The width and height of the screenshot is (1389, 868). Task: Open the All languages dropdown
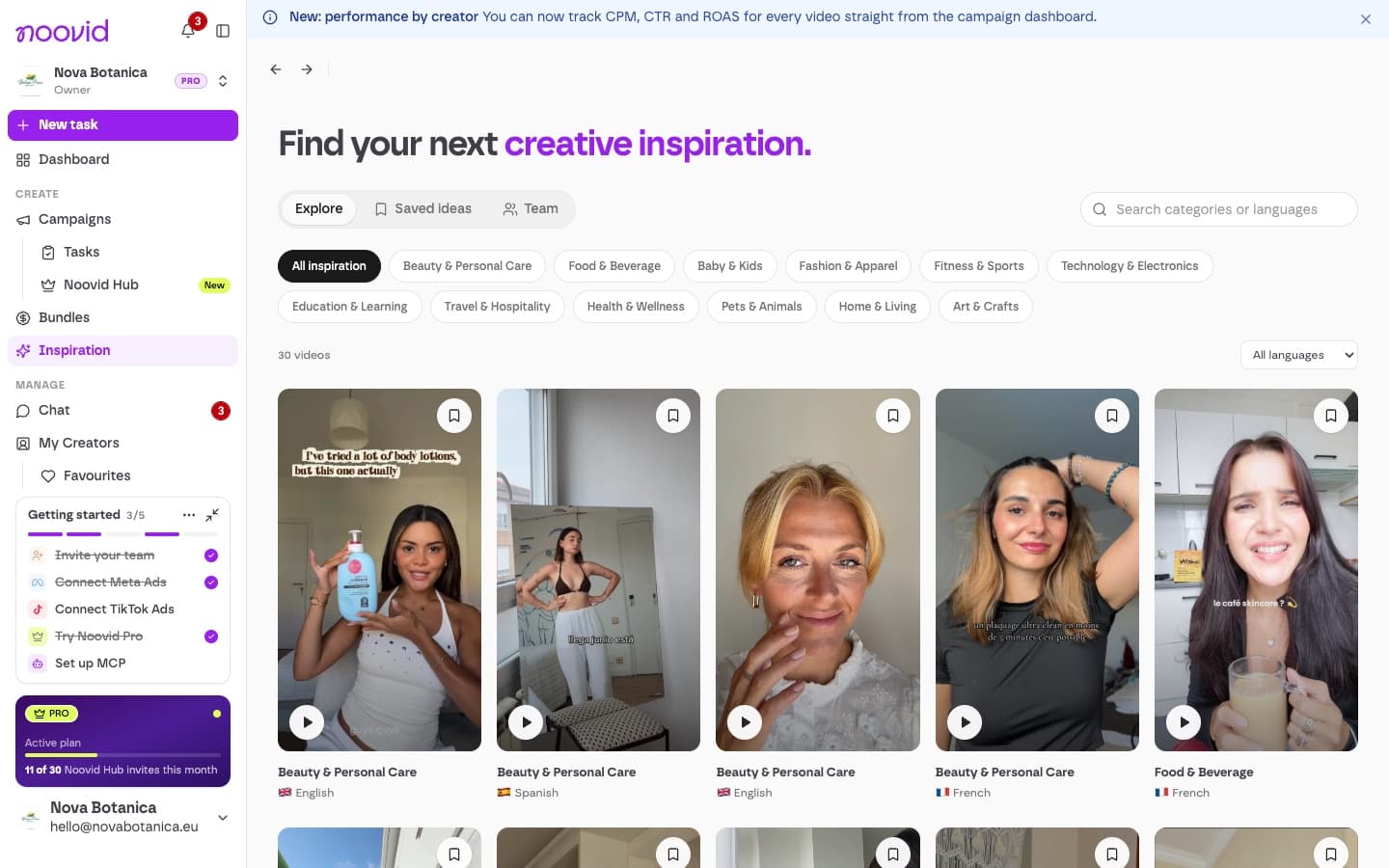(1298, 355)
